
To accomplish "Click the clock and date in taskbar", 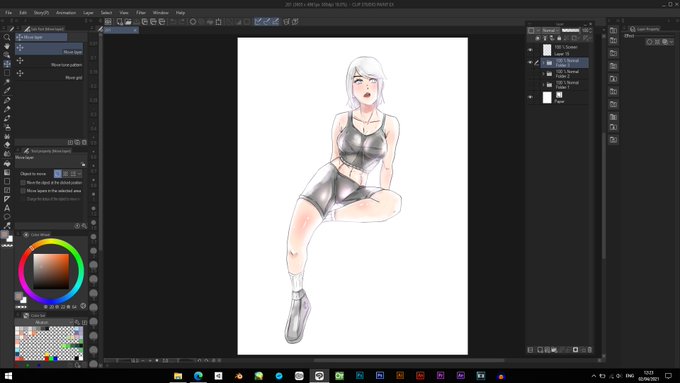I will (648, 376).
